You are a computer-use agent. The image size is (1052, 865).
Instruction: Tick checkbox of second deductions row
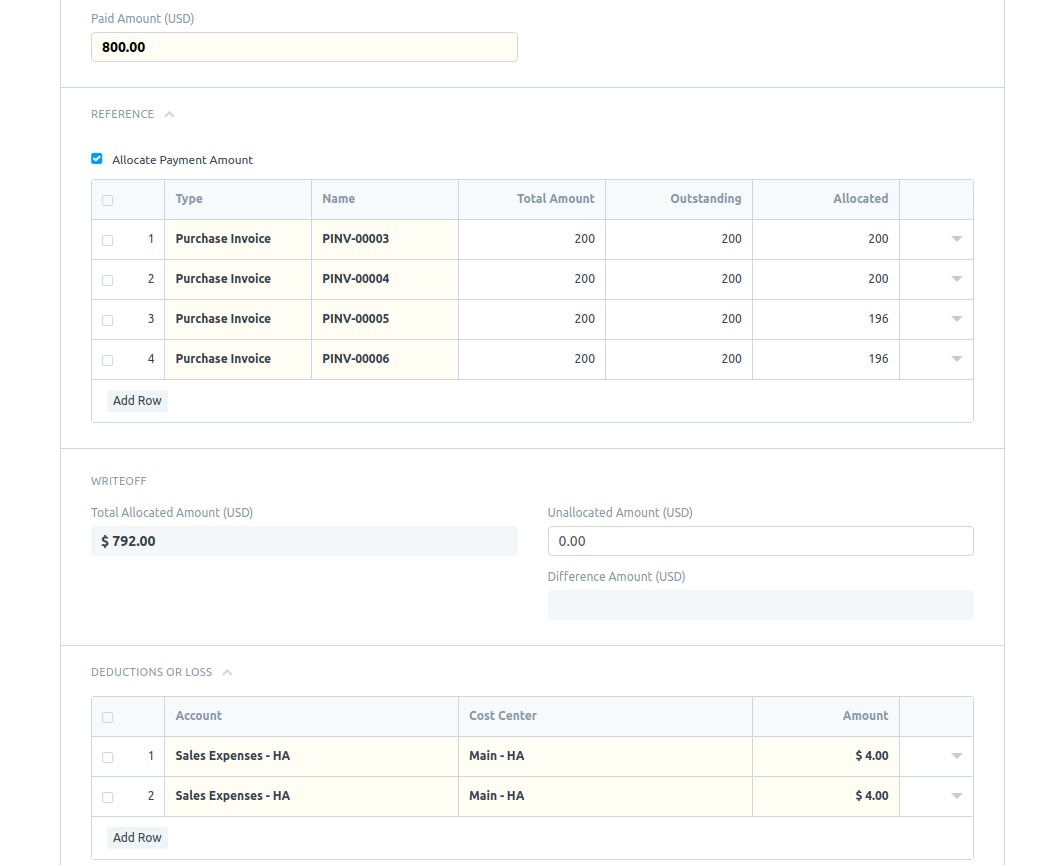pyautogui.click(x=107, y=797)
